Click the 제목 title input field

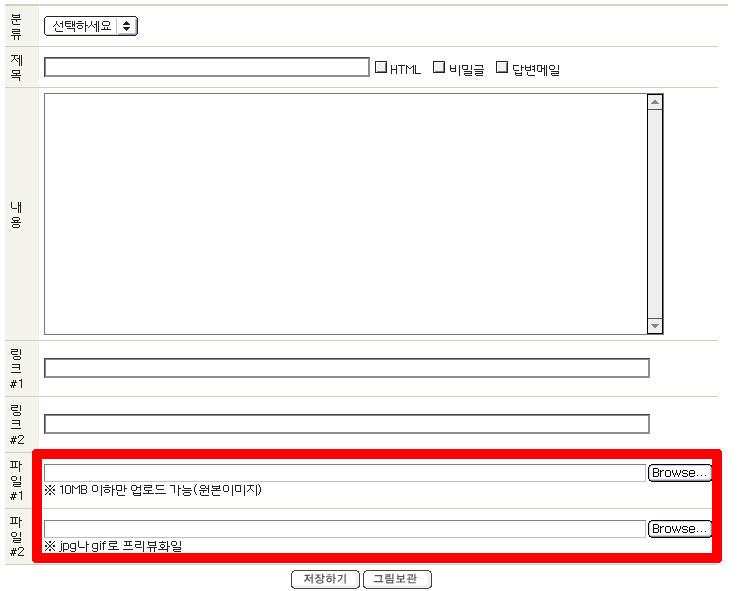(x=207, y=67)
